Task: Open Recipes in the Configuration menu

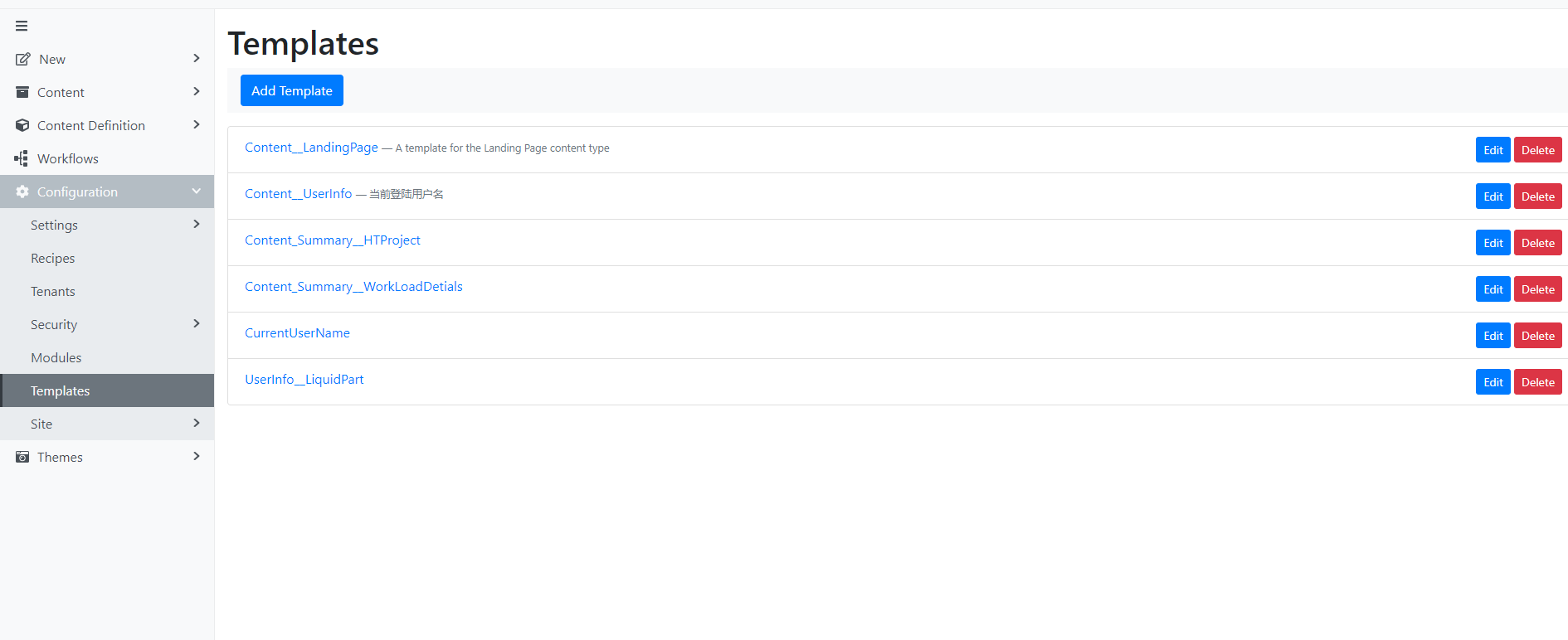Action: 107,258
